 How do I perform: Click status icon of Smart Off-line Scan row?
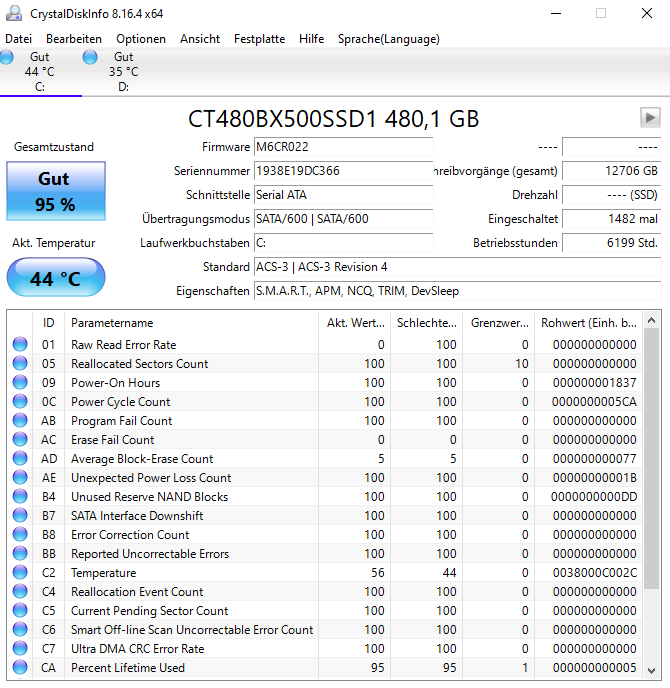pyautogui.click(x=20, y=629)
